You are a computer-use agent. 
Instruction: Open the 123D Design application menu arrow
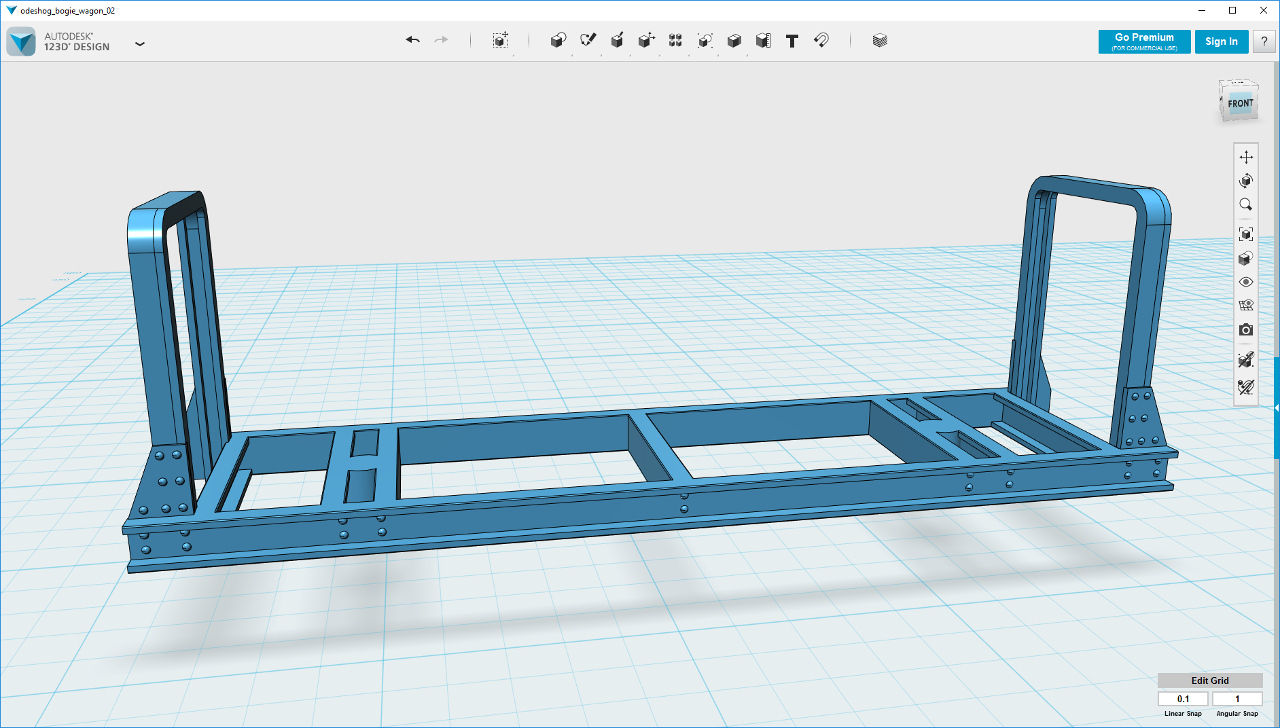click(x=140, y=43)
